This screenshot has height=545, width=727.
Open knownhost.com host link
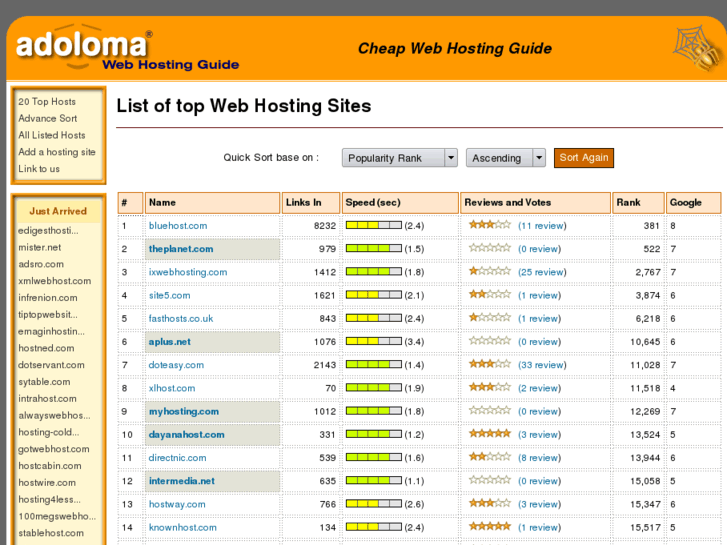click(183, 527)
